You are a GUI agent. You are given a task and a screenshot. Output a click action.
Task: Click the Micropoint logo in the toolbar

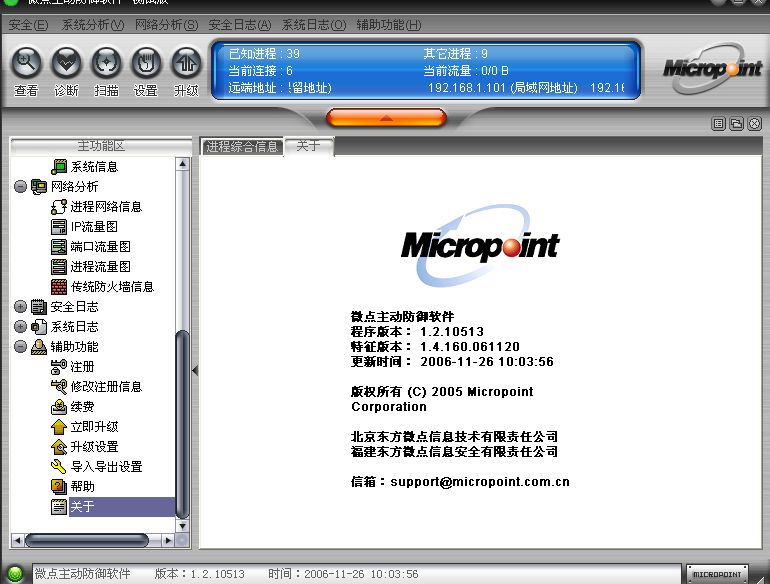pos(712,68)
